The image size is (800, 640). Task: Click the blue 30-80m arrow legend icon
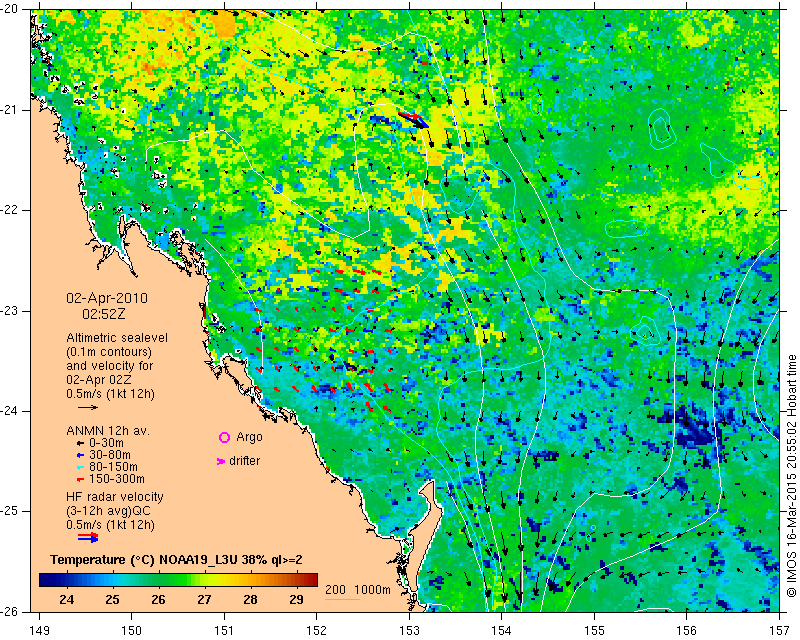click(x=80, y=455)
